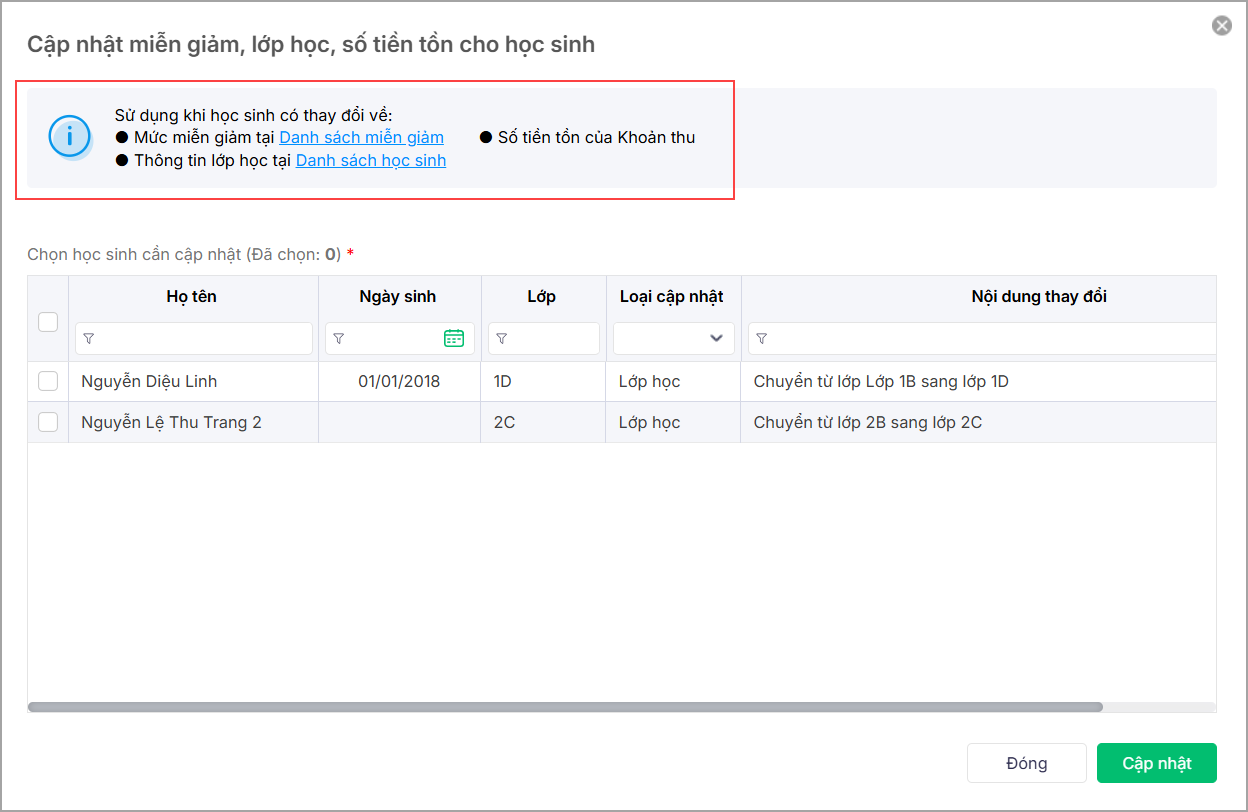
Task: Click the Đóng button
Action: (1026, 763)
